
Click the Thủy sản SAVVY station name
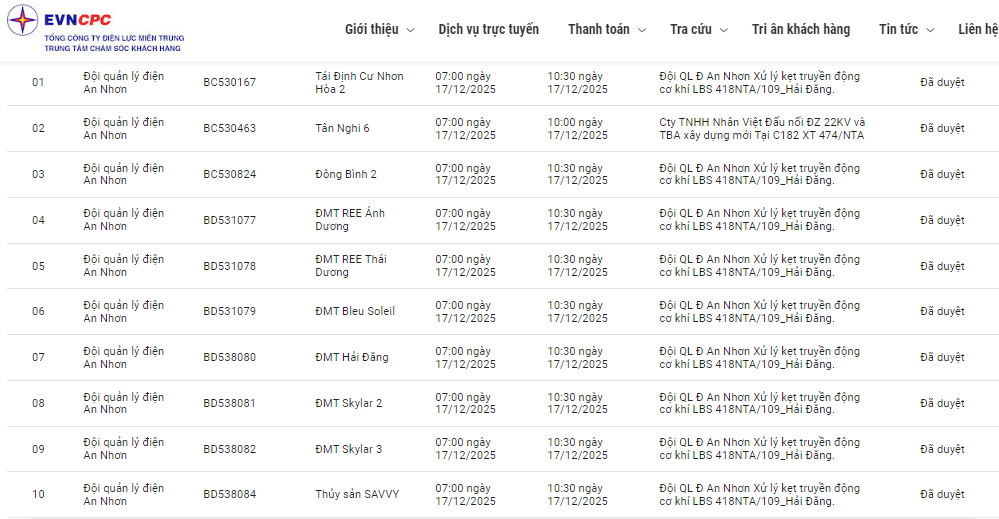[357, 494]
